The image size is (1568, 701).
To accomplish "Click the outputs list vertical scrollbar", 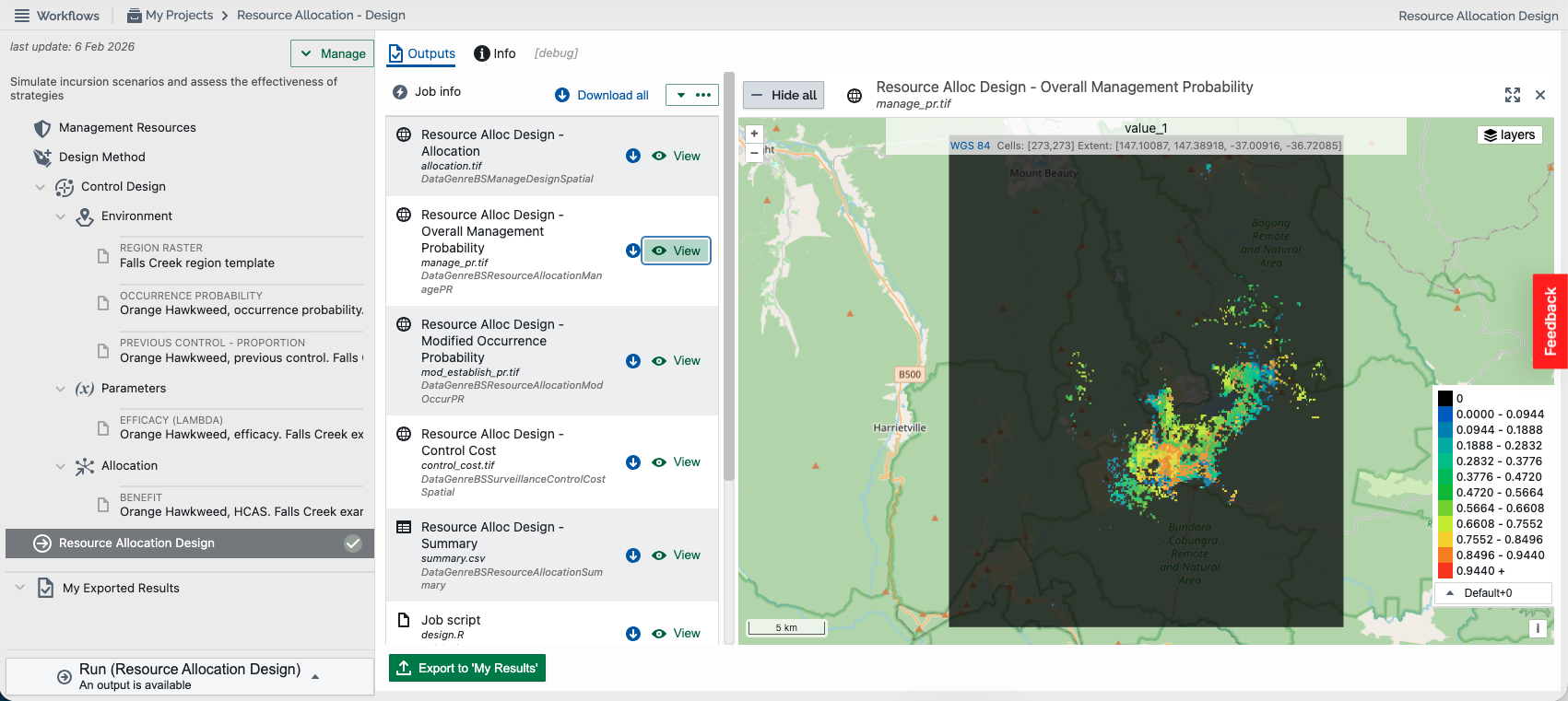I will [x=729, y=276].
